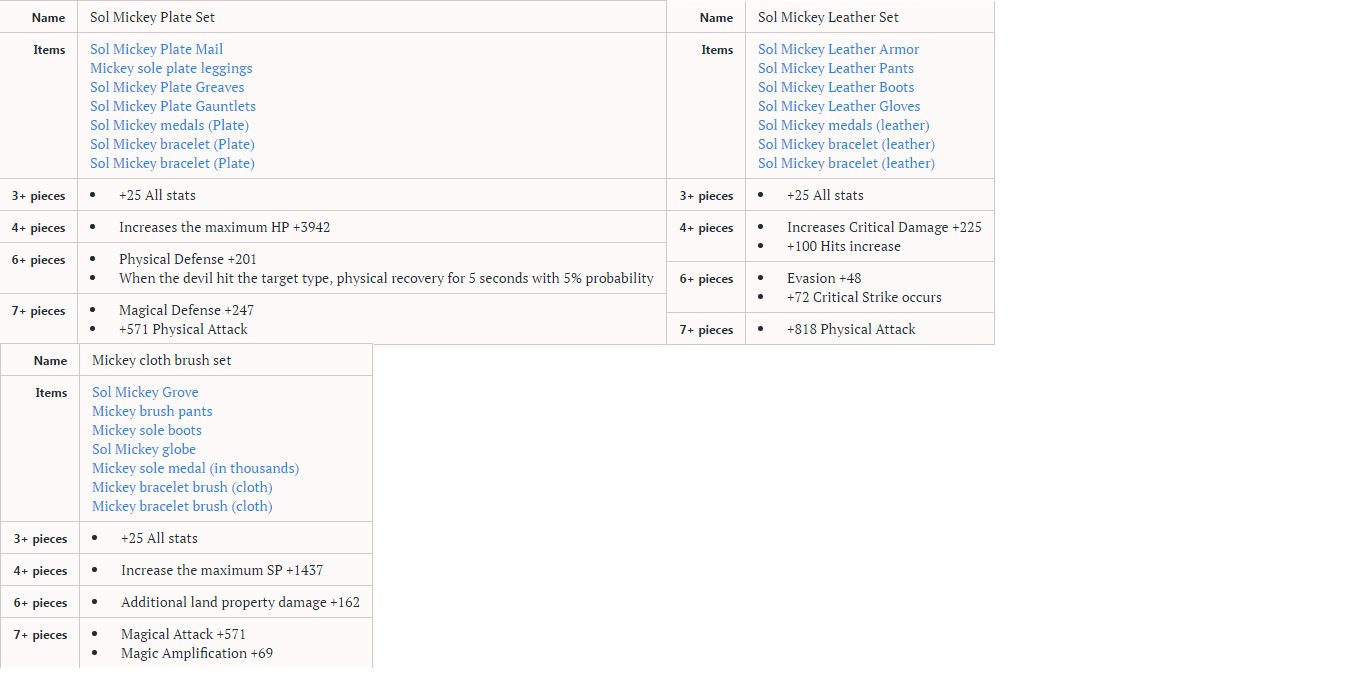Select the Sol Mickey globe link
Viewport: 1360px width, 685px height.
[x=144, y=449]
